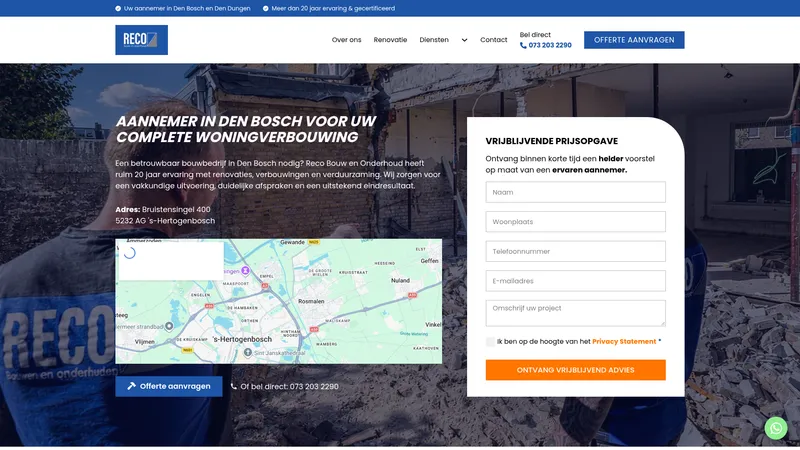800x450 pixels.
Task: Tick the Privacy Statement agreement checkbox
Action: [x=490, y=342]
